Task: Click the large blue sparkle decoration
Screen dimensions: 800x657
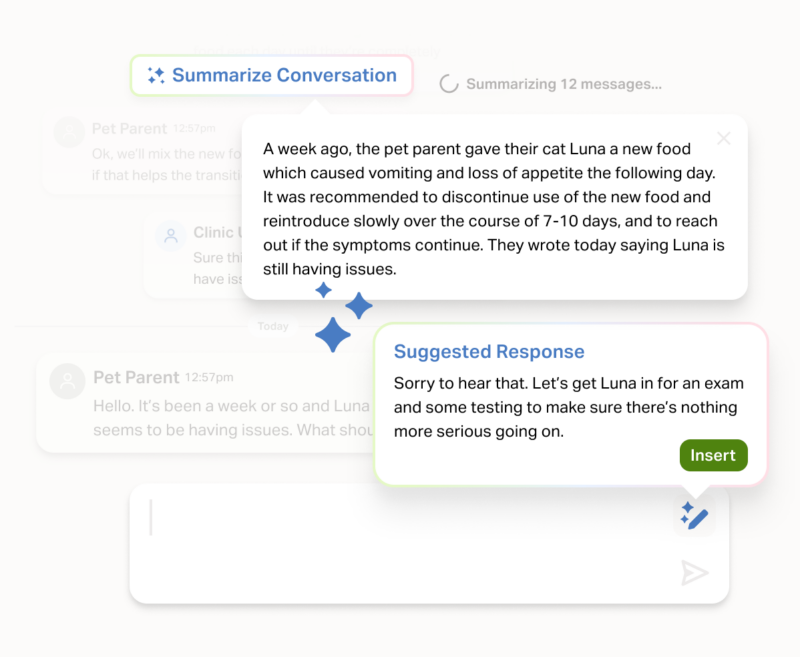Action: (x=334, y=333)
